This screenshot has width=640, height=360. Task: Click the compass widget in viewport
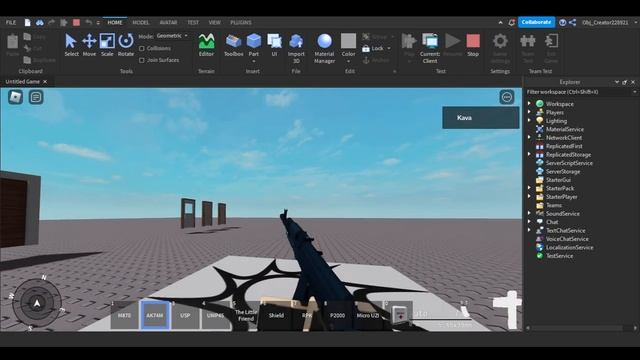(x=37, y=303)
